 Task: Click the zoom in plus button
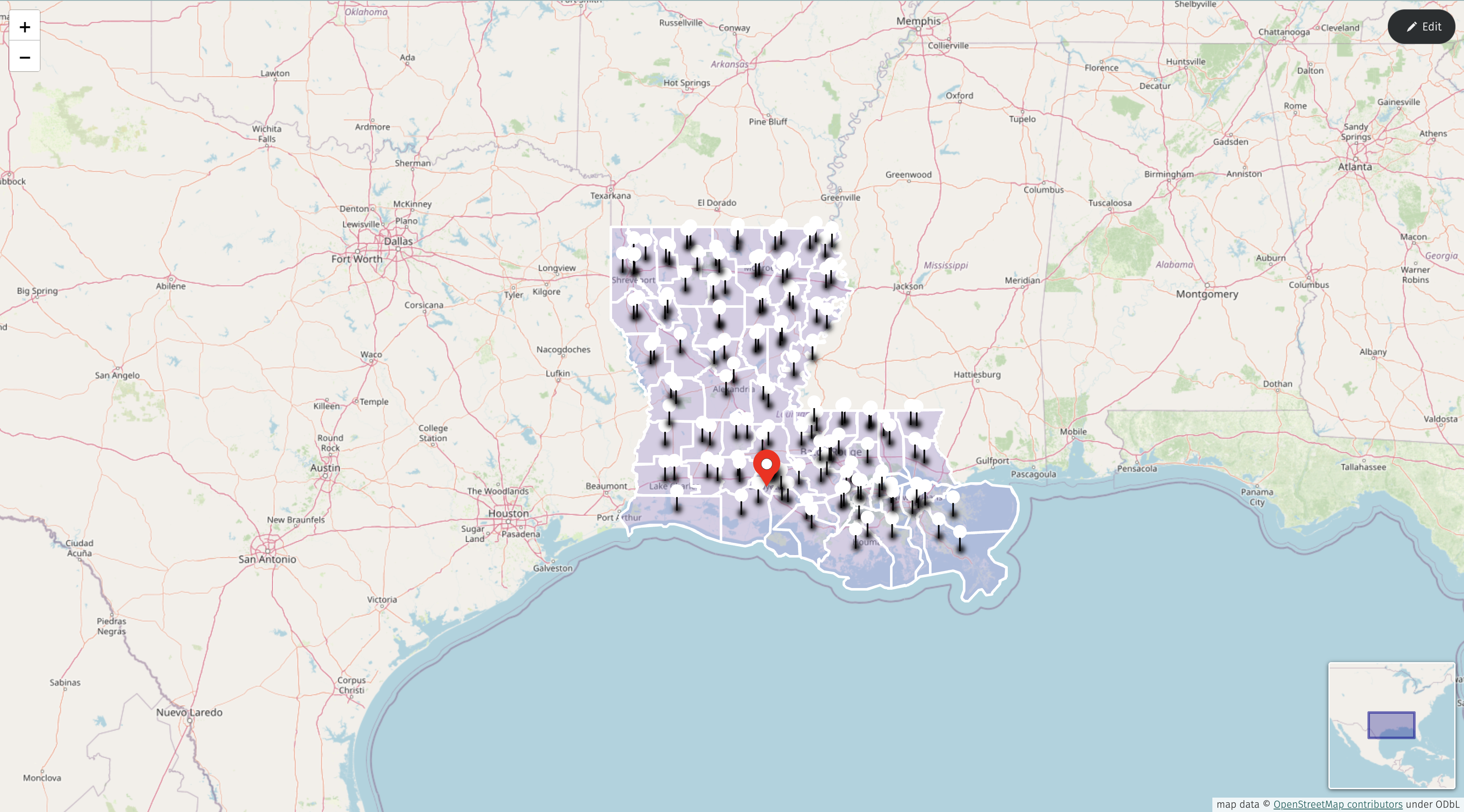coord(25,27)
